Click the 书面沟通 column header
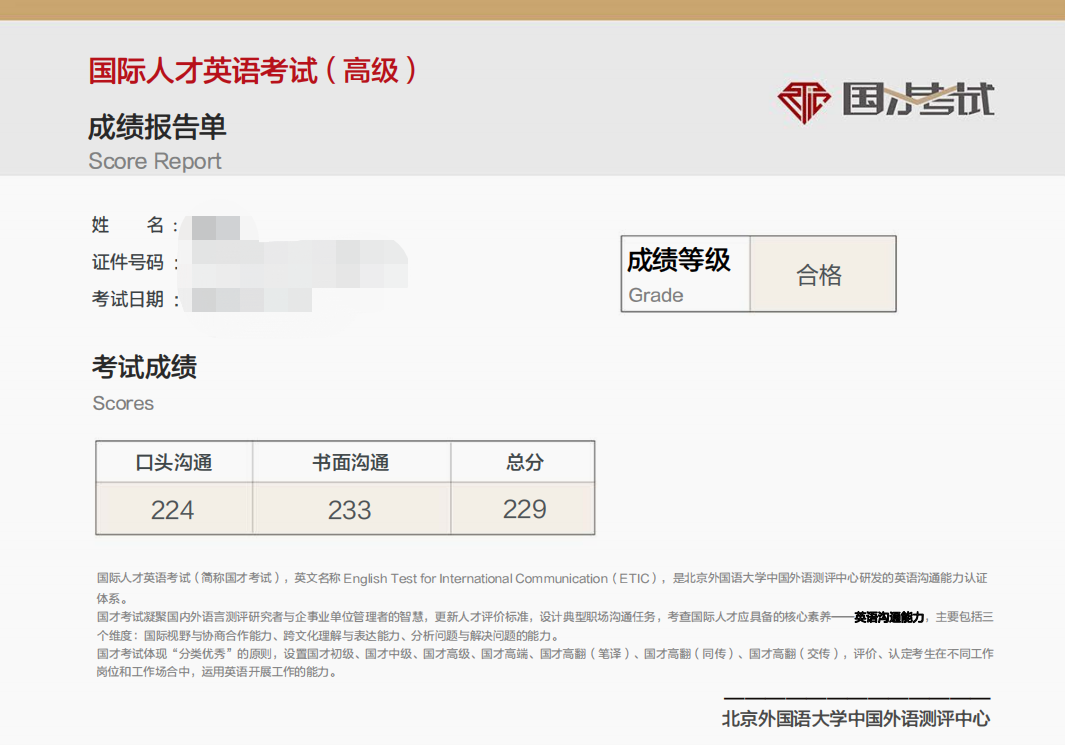The height and width of the screenshot is (745, 1065). [x=350, y=463]
